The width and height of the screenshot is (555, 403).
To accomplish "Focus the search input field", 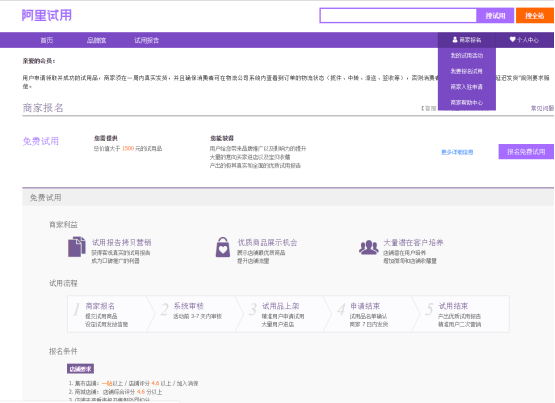I will (x=398, y=16).
